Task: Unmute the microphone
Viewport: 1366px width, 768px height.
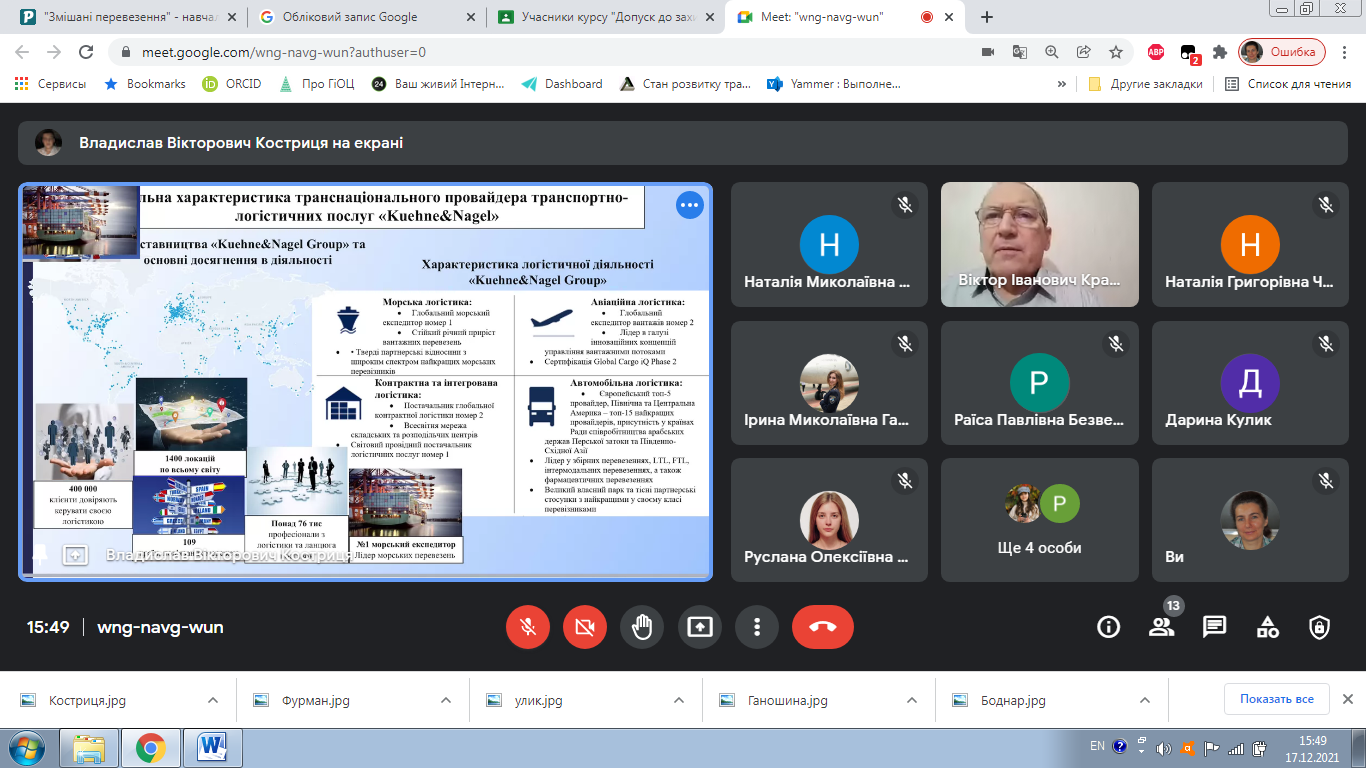Action: coord(528,627)
